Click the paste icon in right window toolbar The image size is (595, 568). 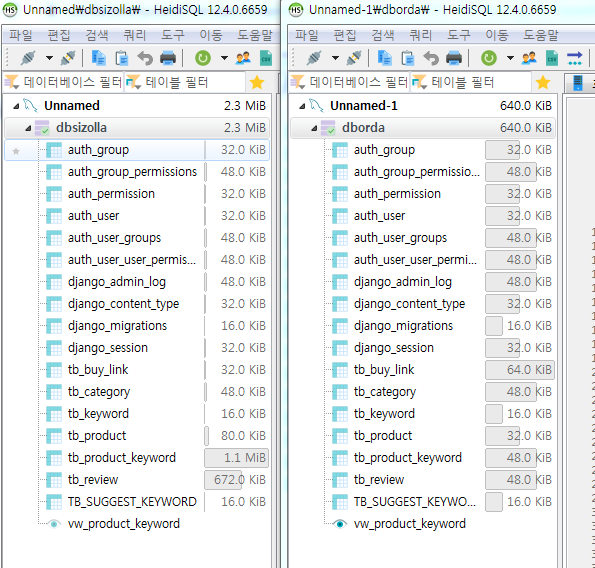[408, 58]
